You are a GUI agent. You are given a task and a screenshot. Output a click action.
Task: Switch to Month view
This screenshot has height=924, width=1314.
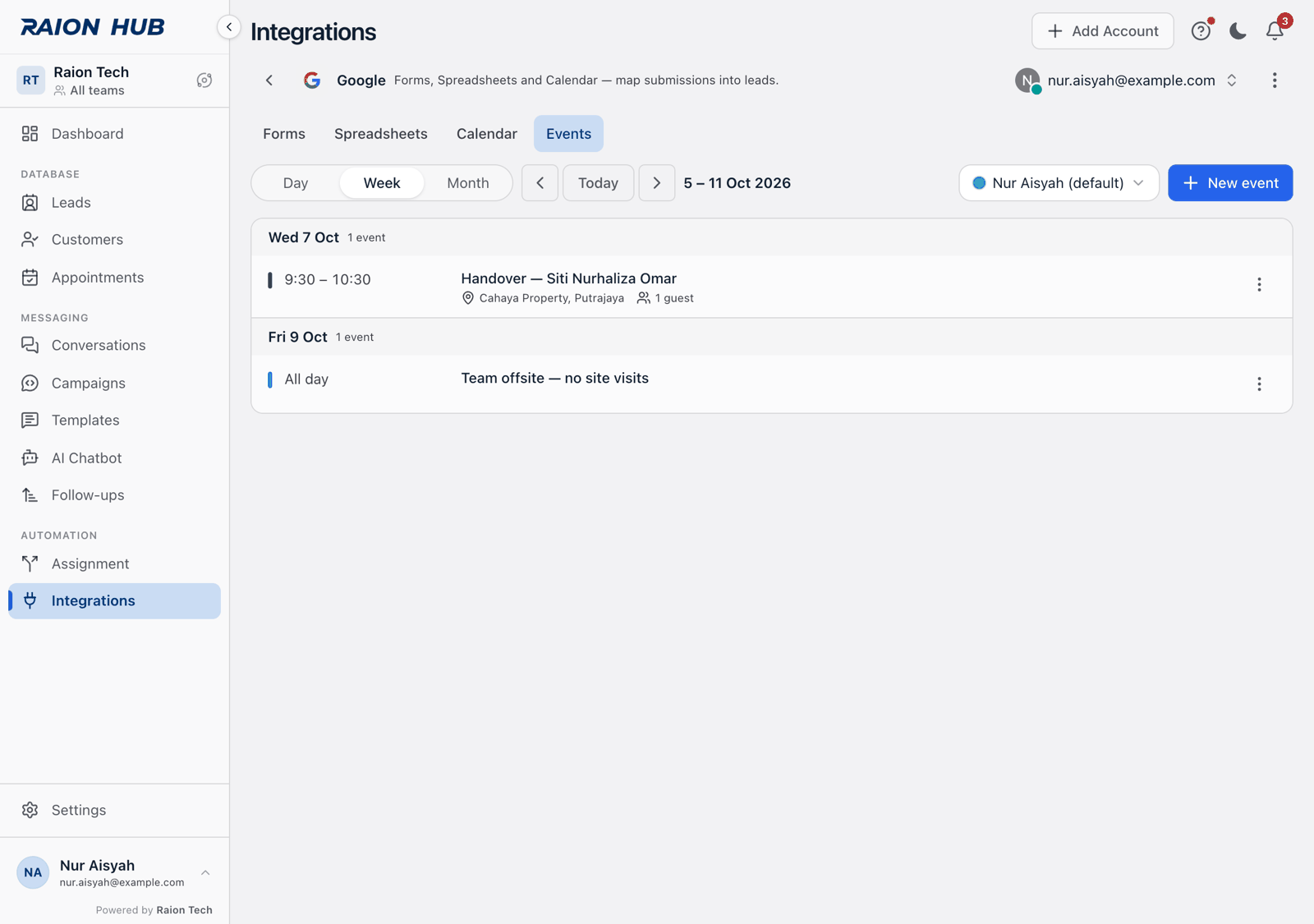tap(468, 183)
